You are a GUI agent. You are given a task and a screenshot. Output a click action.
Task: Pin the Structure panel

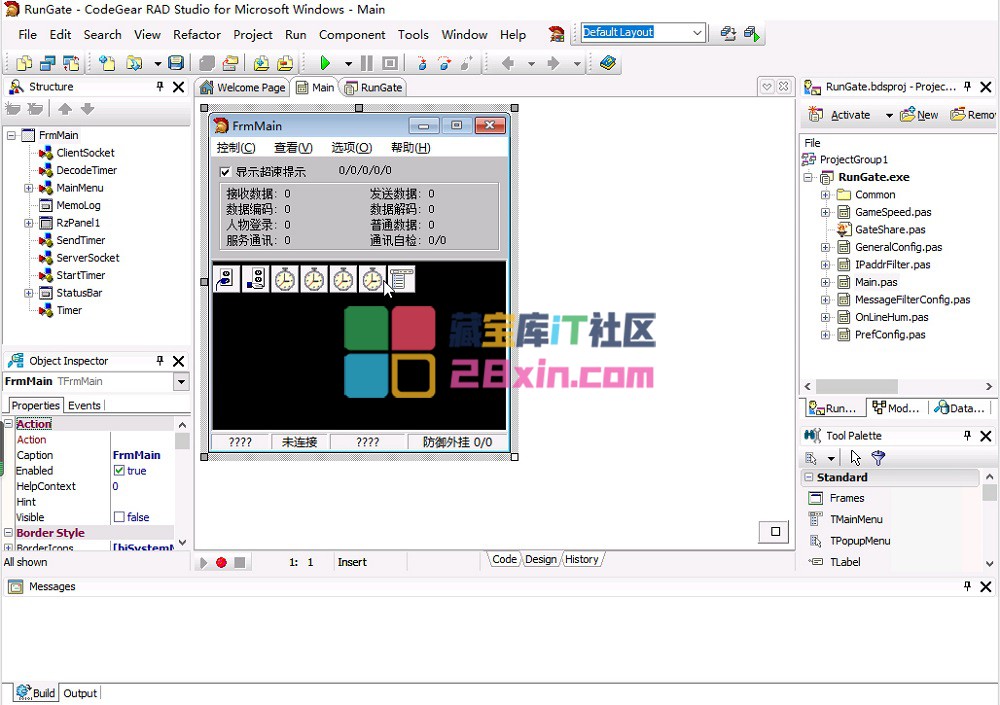pos(160,86)
